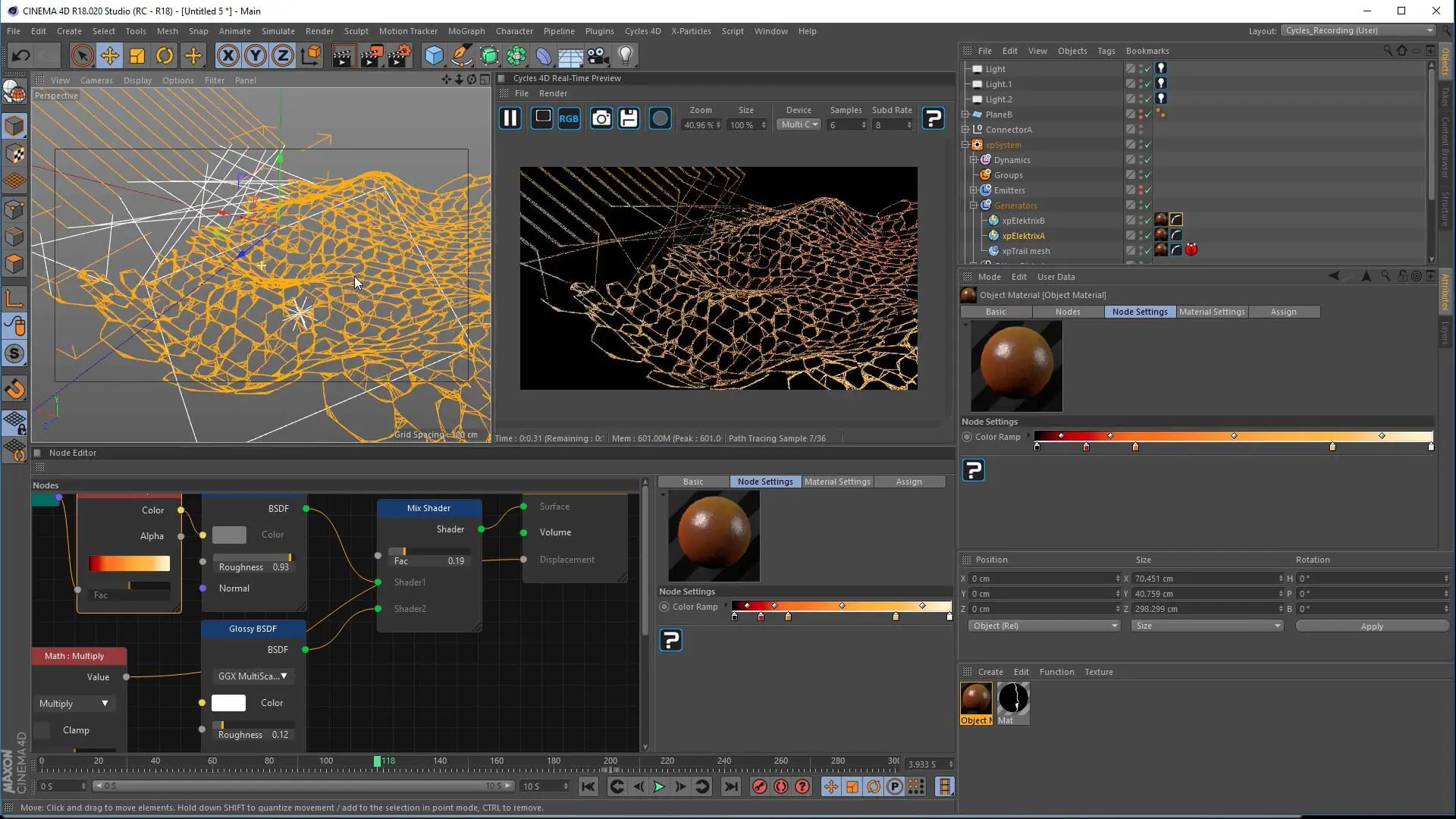Click the Render menu in Cycles preview
The width and height of the screenshot is (1456, 819).
pos(553,93)
